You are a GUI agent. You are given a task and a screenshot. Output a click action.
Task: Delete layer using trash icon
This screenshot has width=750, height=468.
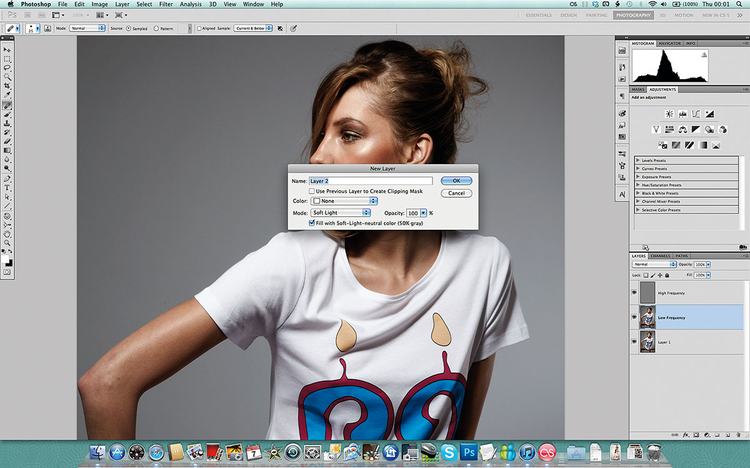tap(738, 435)
